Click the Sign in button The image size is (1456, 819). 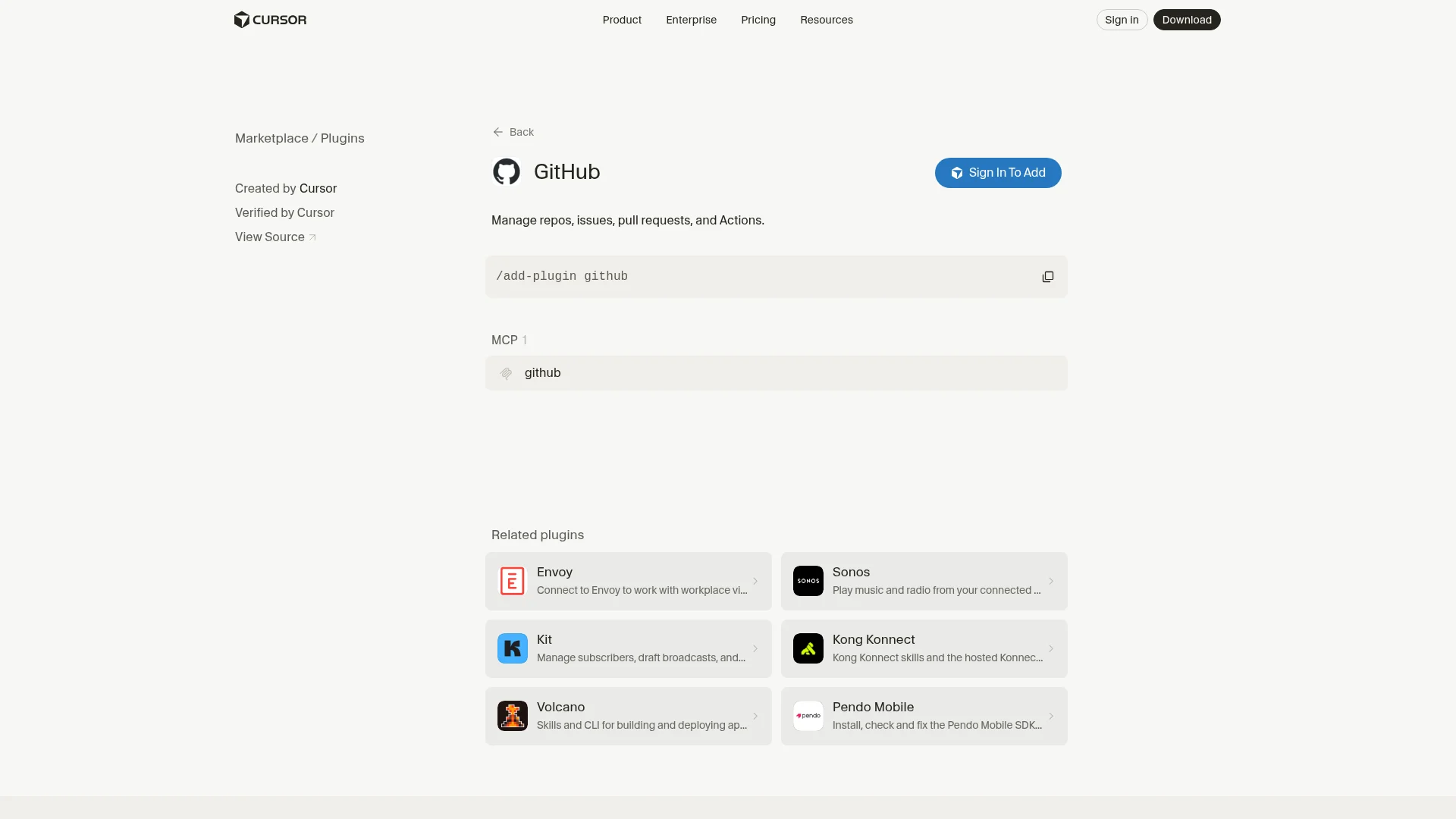(1122, 20)
